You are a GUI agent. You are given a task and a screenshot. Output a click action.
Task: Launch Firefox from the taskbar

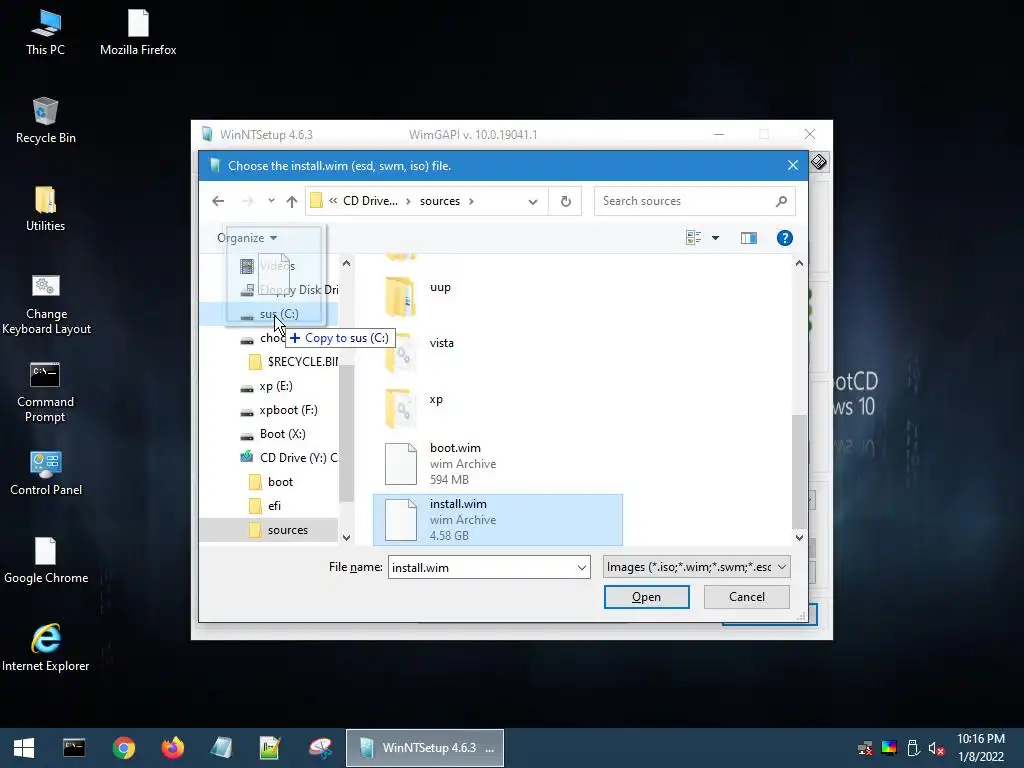172,748
